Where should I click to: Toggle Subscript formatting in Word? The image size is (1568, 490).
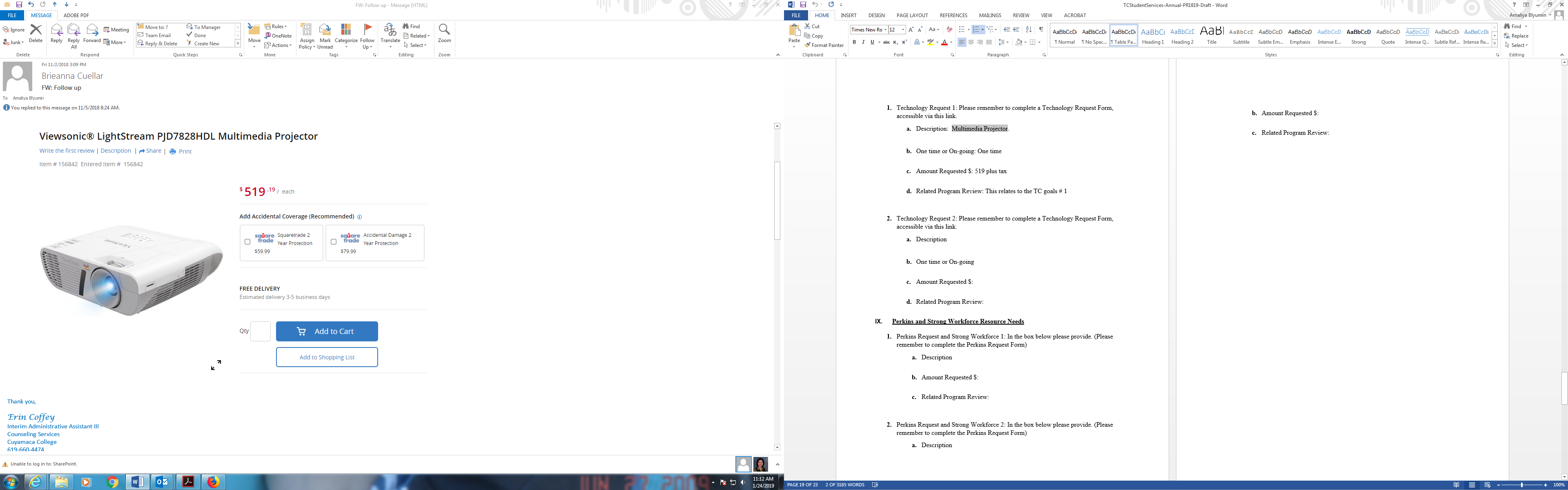click(x=895, y=42)
